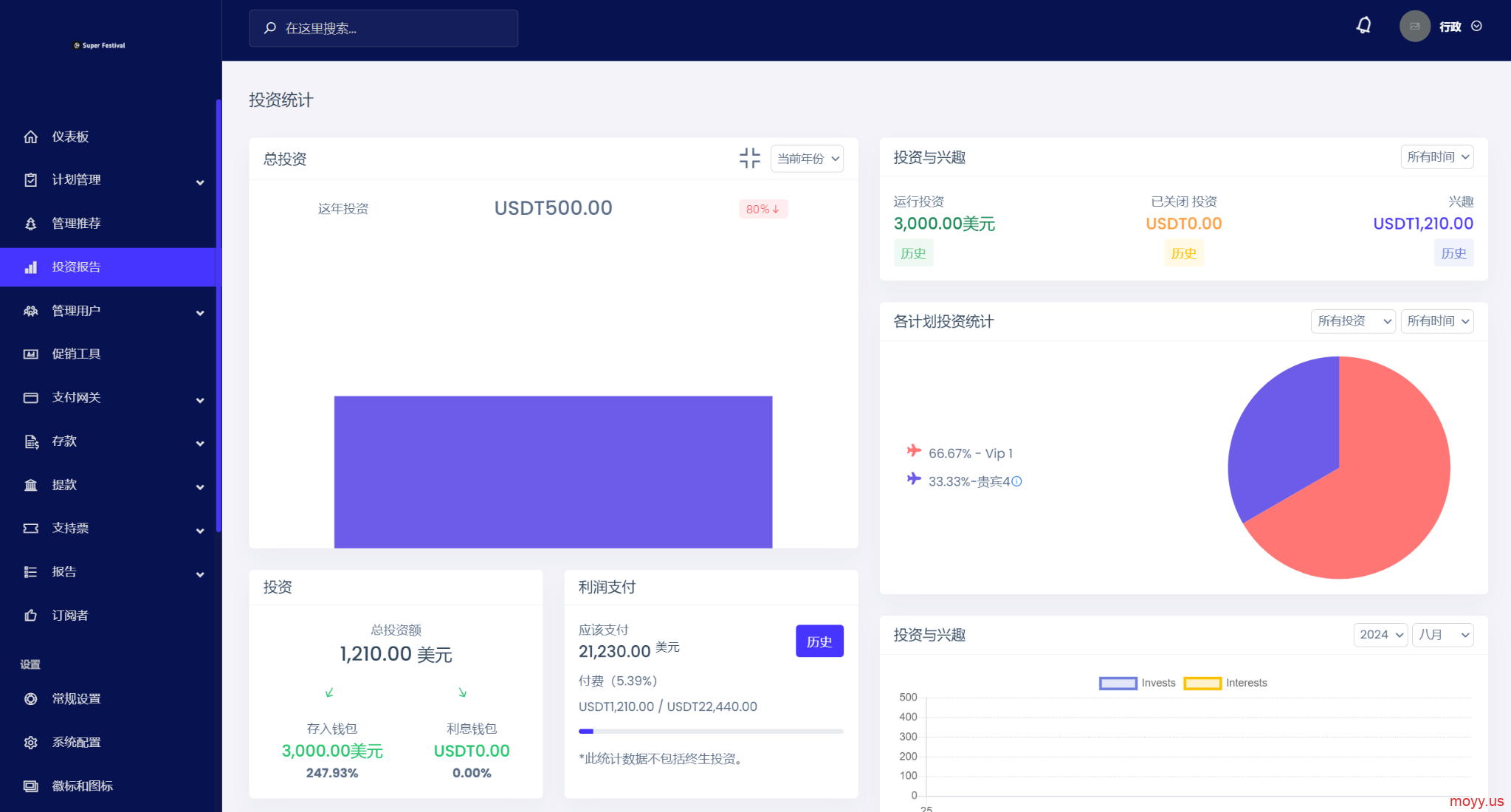Screen dimensions: 1511x812
Task: Click the bank icon for 提款
Action: click(x=30, y=485)
